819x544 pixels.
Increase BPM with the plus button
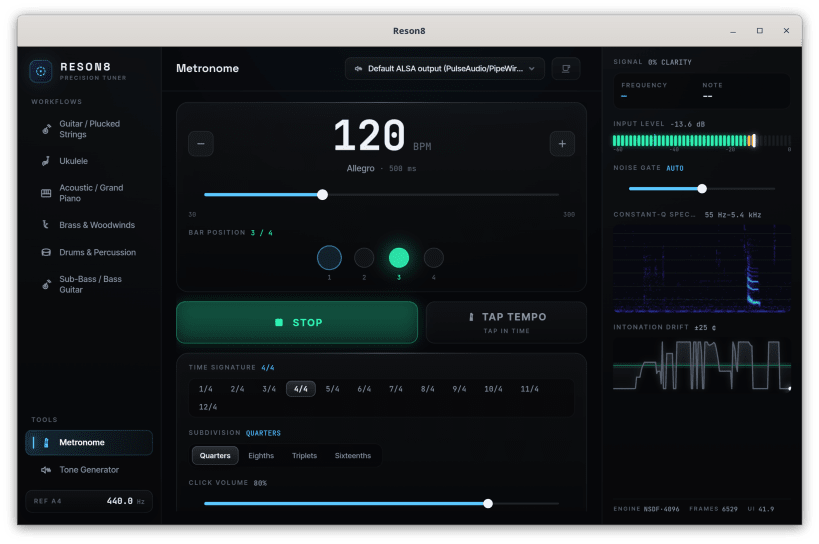tap(562, 144)
